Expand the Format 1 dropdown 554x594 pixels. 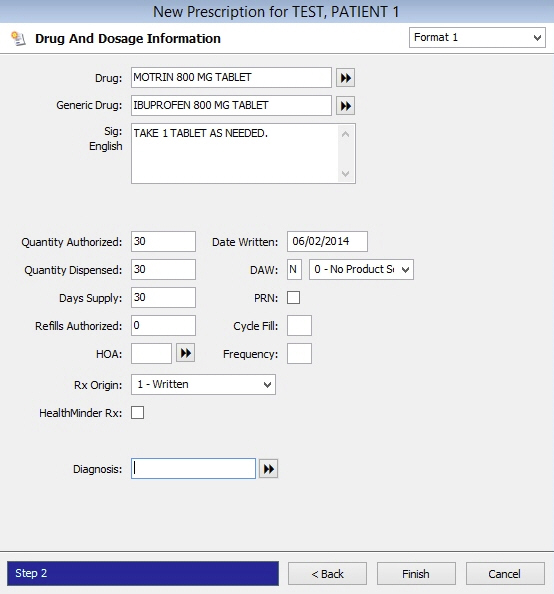point(477,38)
